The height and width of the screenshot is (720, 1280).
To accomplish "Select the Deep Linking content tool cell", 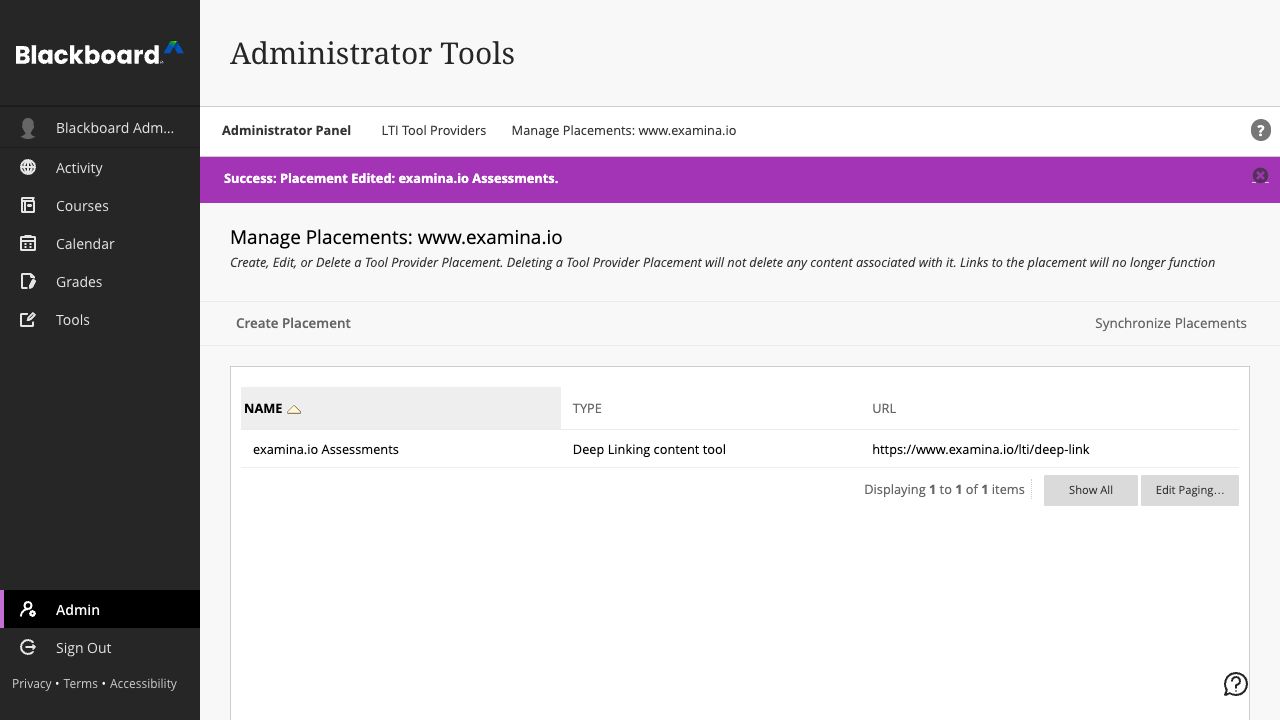I will (649, 449).
